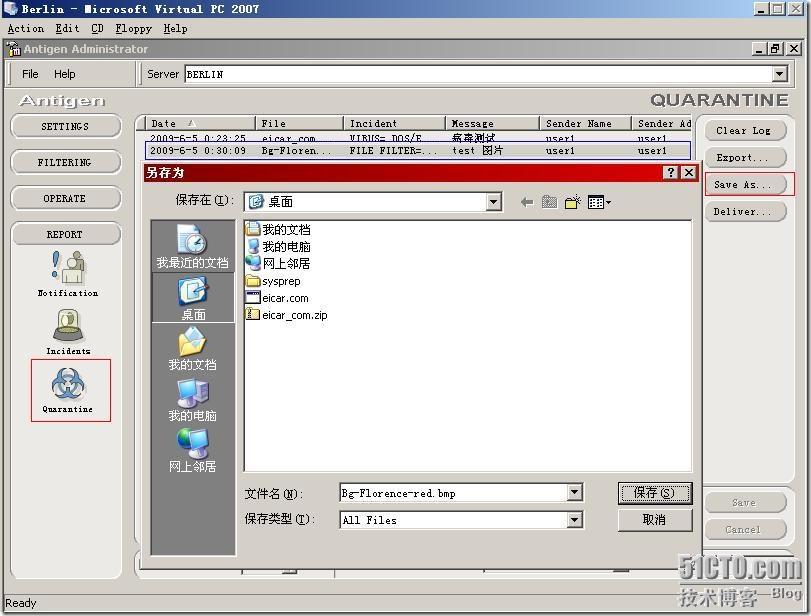This screenshot has height=616, width=811.
Task: Select the sysprep folder
Action: pyautogui.click(x=273, y=281)
